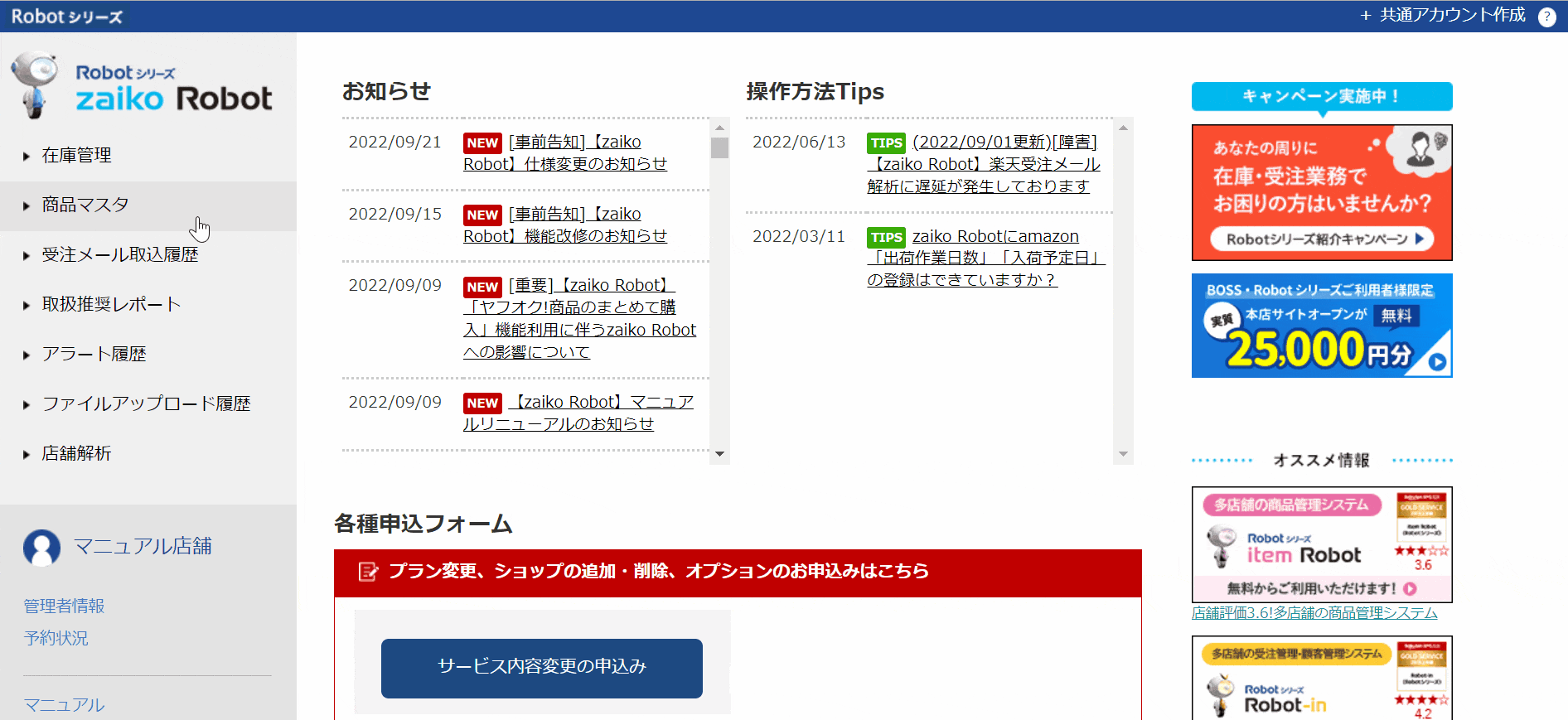Click the Robotシリーズ紹介キャンペーン button
The height and width of the screenshot is (720, 1568).
1323,239
